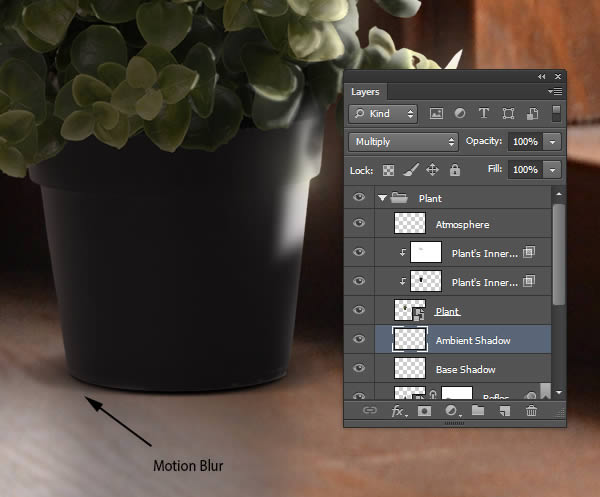The height and width of the screenshot is (497, 600).
Task: Click layers list scrollbar up arrow
Action: pos(559,194)
